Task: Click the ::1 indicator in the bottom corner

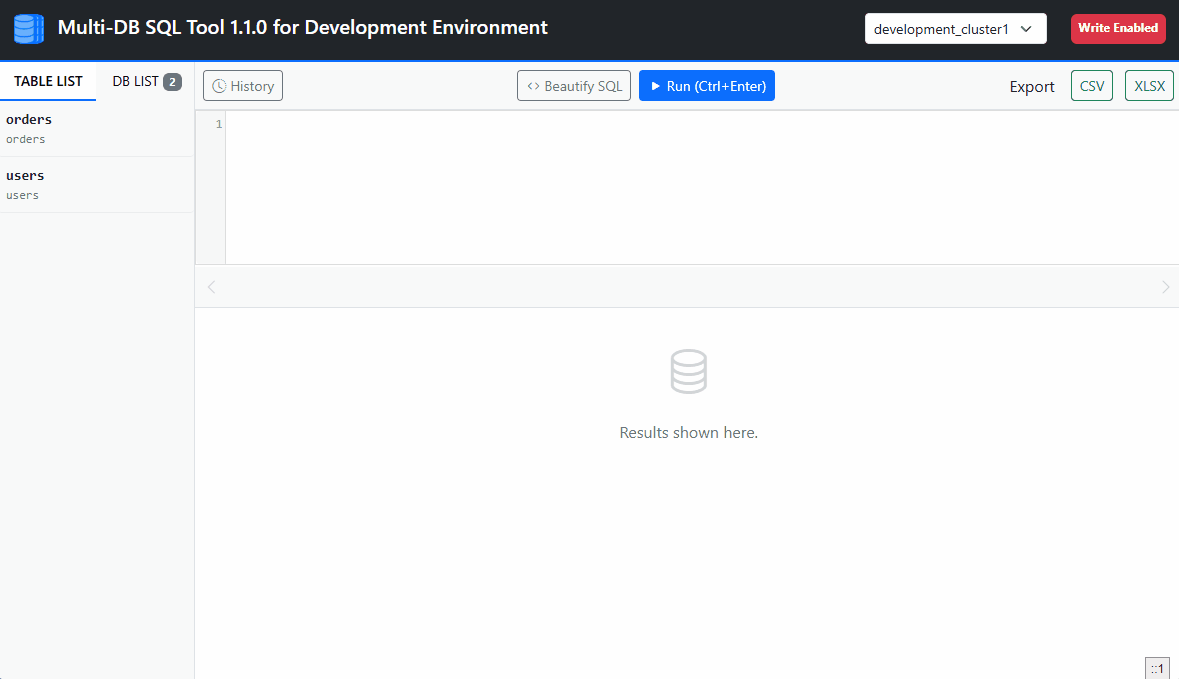Action: pyautogui.click(x=1157, y=667)
